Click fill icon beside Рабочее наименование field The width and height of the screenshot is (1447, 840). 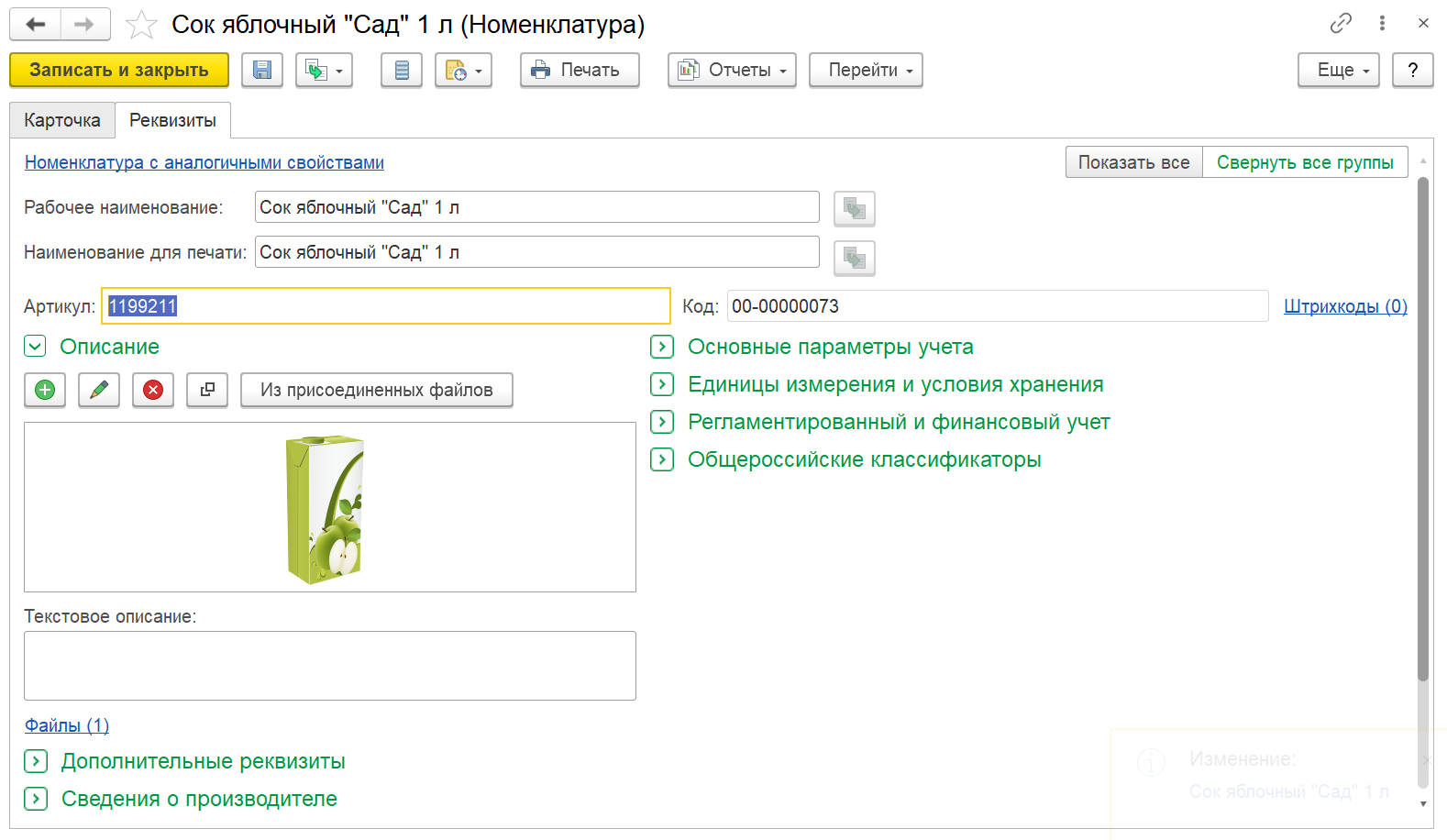[854, 209]
